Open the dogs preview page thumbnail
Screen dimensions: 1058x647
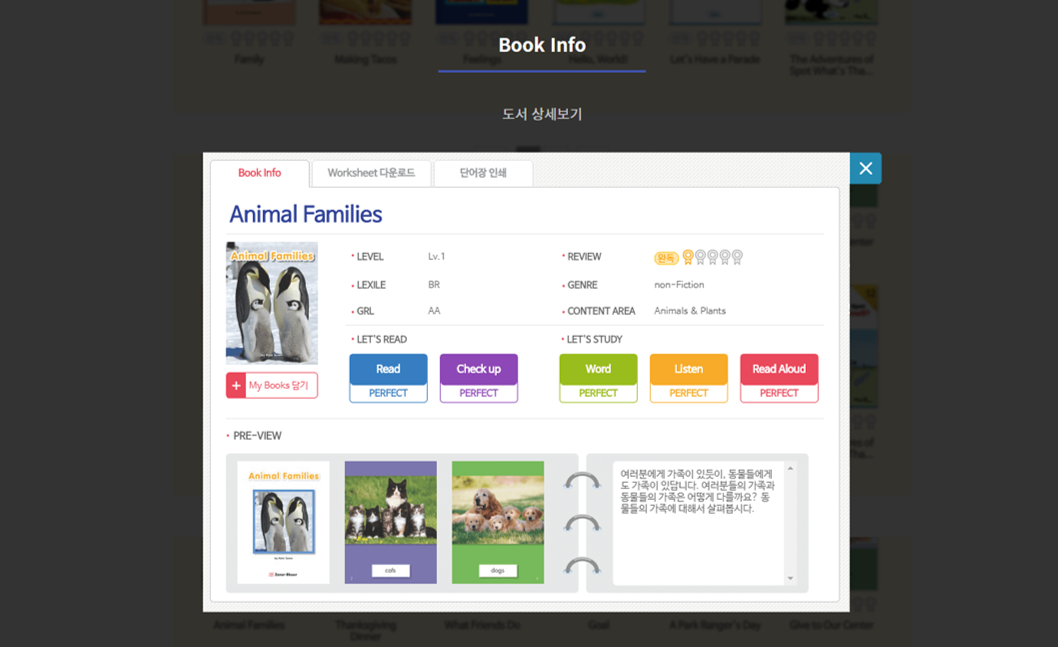[x=498, y=522]
